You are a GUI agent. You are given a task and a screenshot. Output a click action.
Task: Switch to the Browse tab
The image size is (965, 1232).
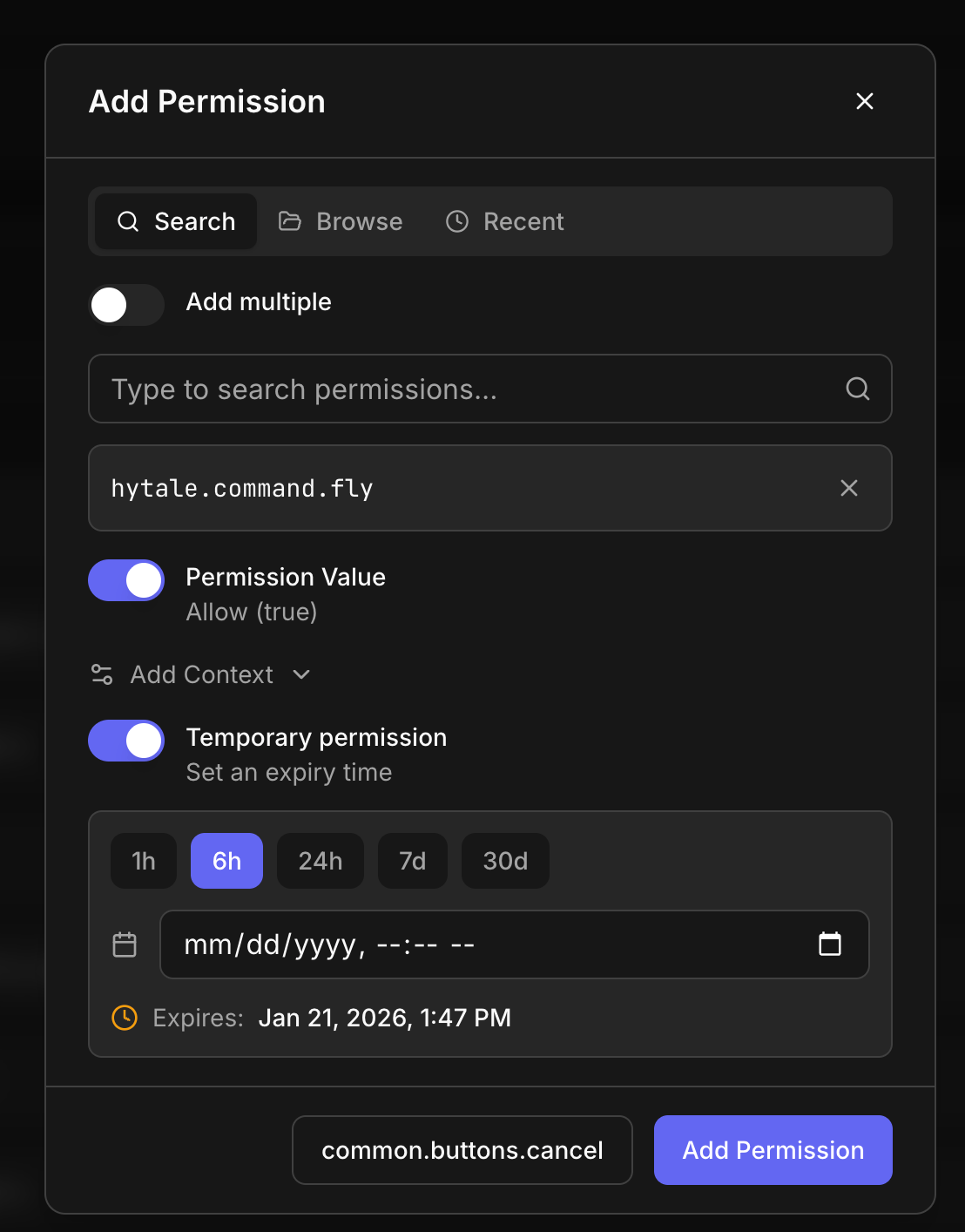(x=341, y=221)
